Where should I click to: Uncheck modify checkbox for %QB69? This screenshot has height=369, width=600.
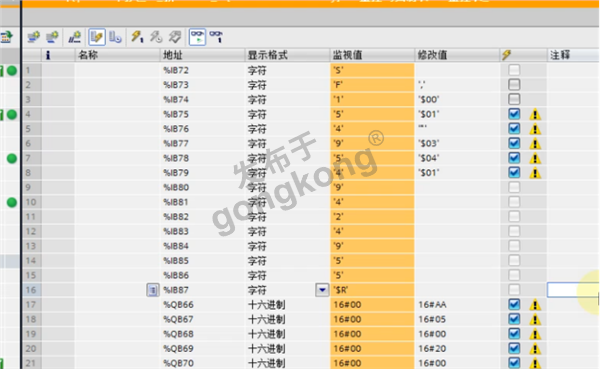[514, 348]
